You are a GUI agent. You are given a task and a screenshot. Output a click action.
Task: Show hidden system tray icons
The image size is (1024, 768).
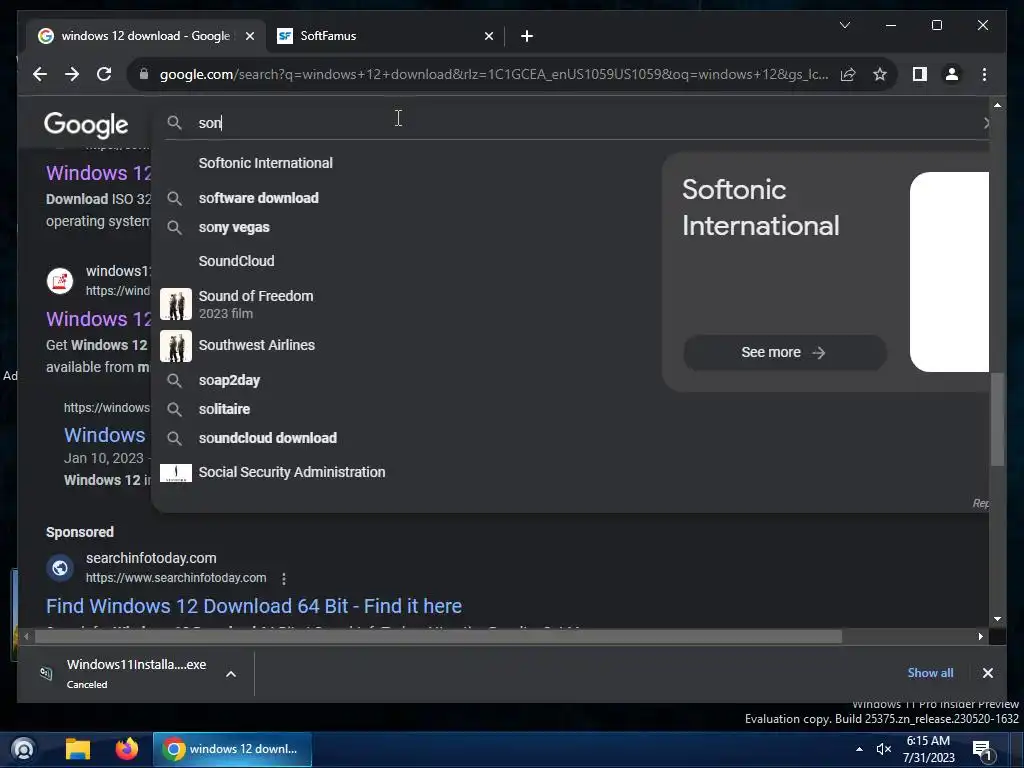click(x=859, y=749)
